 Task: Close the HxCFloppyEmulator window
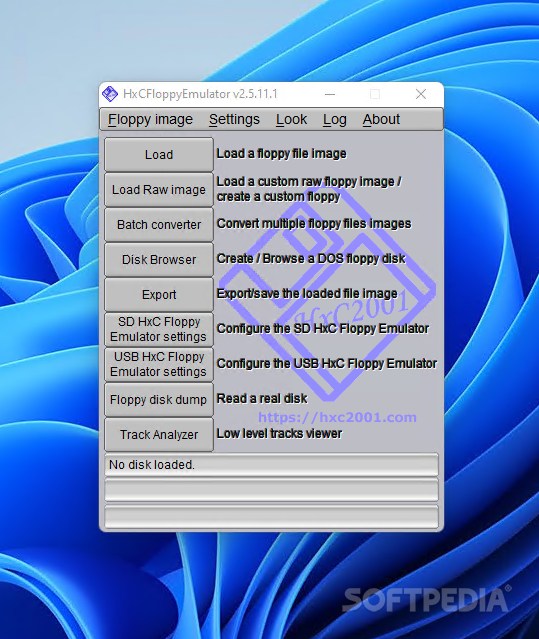[421, 94]
